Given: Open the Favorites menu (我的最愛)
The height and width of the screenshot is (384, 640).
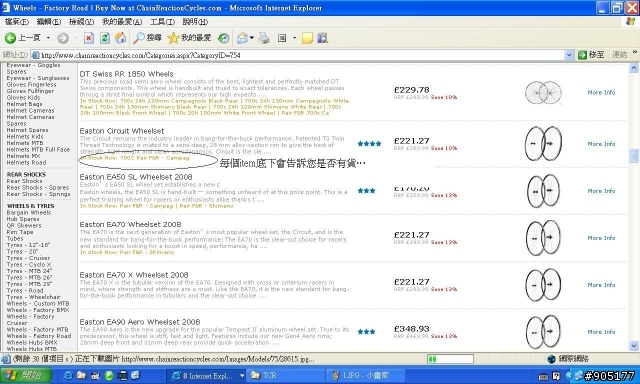Looking at the screenshot, I should click(x=122, y=22).
